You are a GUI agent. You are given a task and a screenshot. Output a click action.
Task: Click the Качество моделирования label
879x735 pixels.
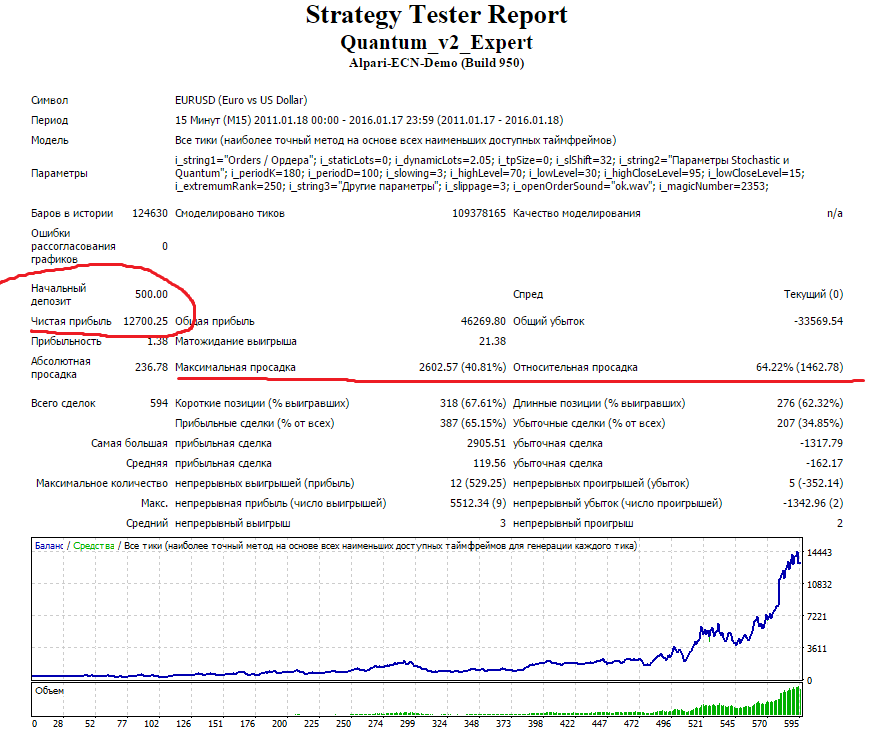pos(576,213)
